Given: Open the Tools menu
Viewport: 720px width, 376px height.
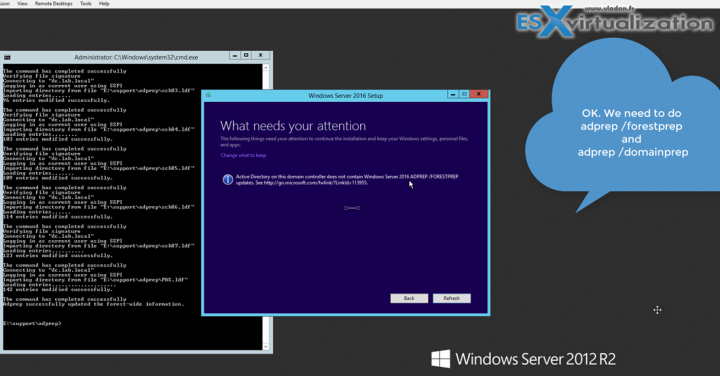Looking at the screenshot, I should coord(85,3).
